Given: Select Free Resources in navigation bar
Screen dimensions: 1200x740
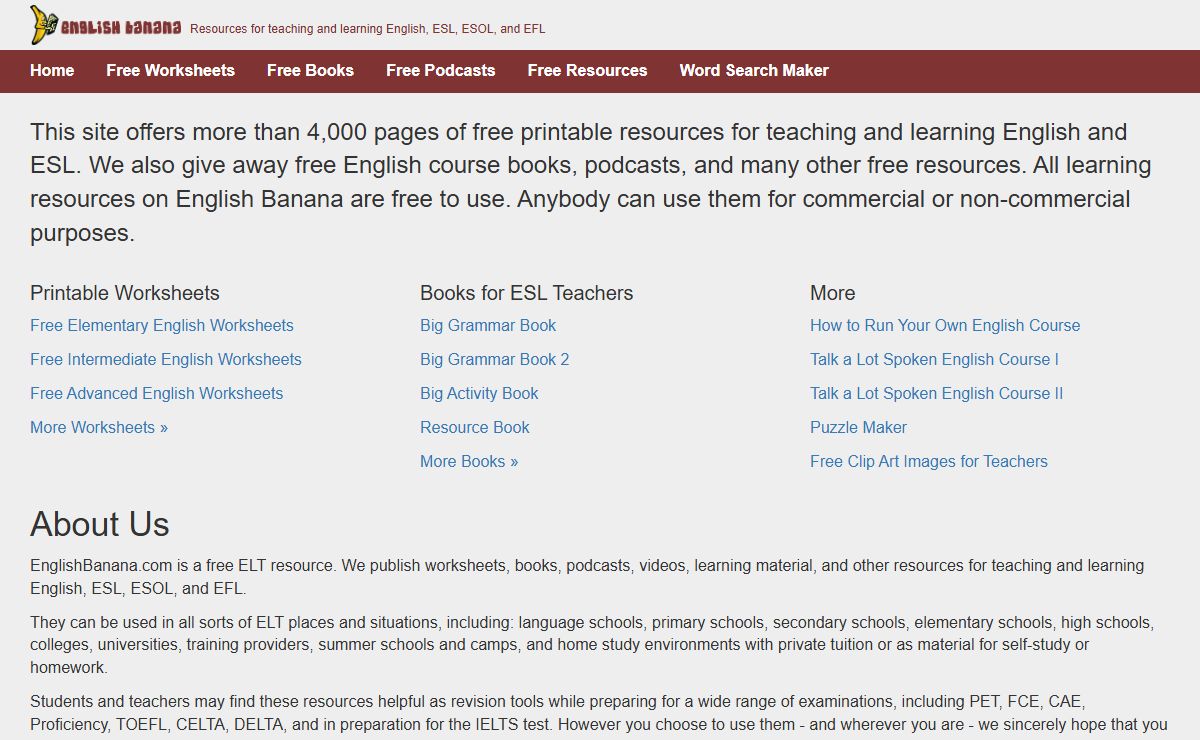Looking at the screenshot, I should tap(587, 70).
